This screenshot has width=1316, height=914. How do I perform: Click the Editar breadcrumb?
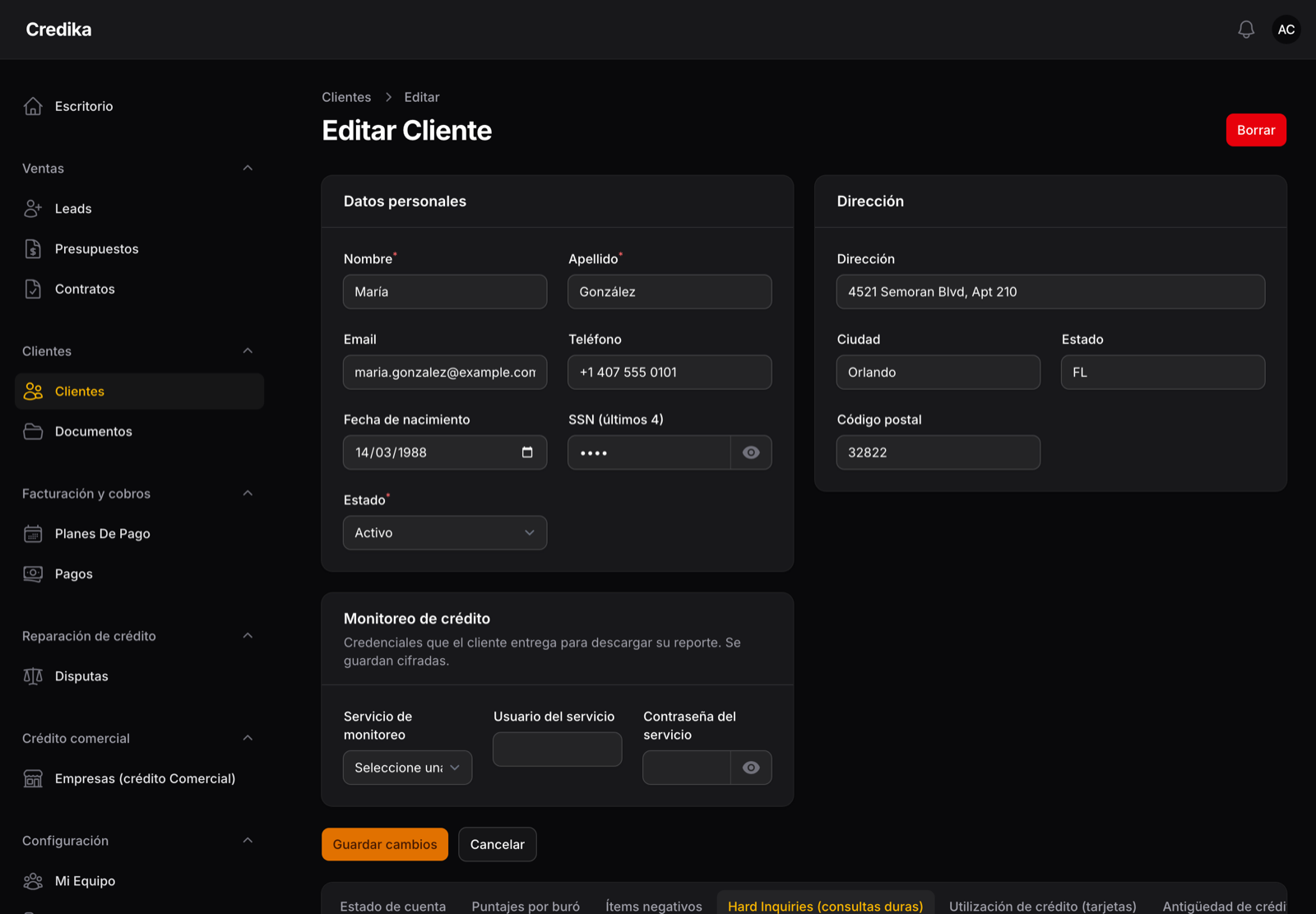point(422,97)
